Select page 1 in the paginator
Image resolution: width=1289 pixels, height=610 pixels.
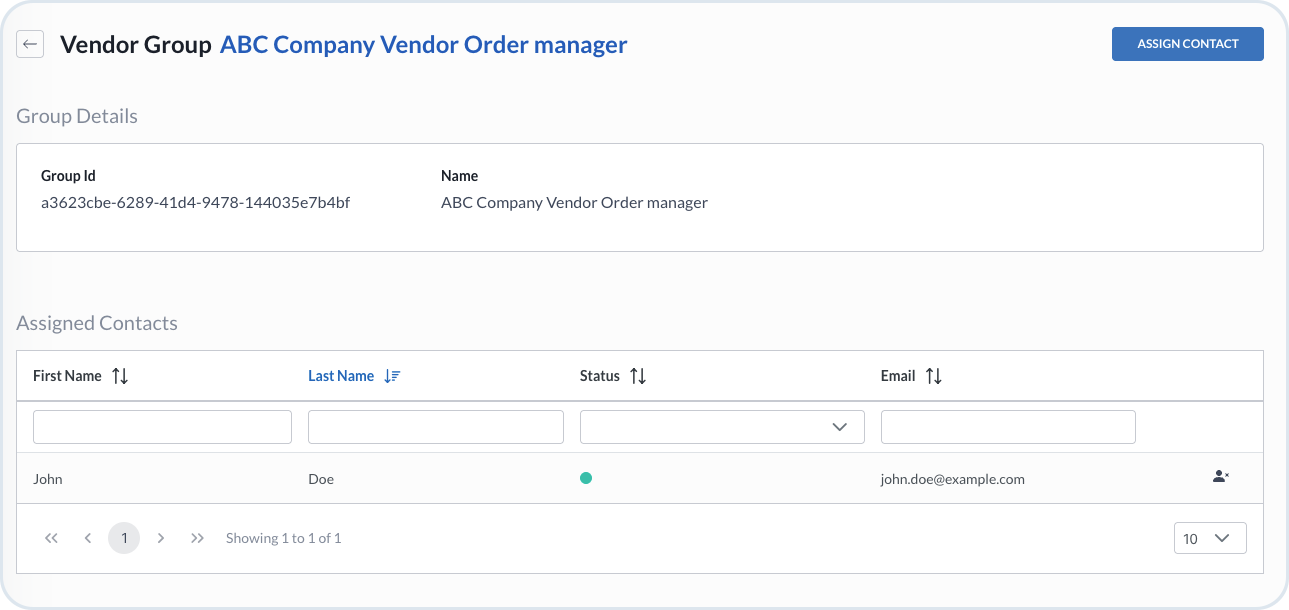[x=124, y=538]
